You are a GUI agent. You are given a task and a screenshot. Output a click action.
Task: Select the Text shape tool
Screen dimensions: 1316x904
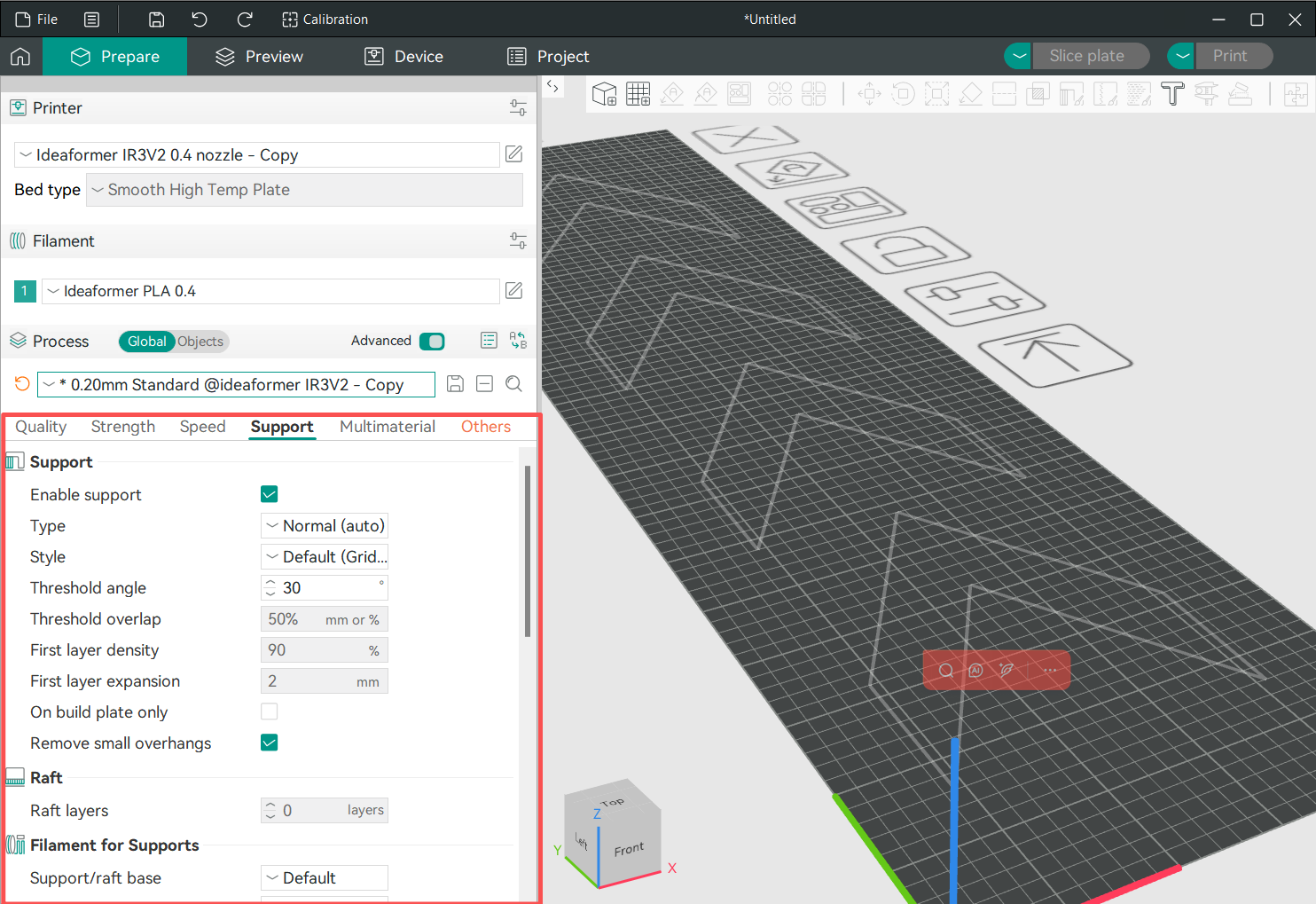click(x=1172, y=94)
